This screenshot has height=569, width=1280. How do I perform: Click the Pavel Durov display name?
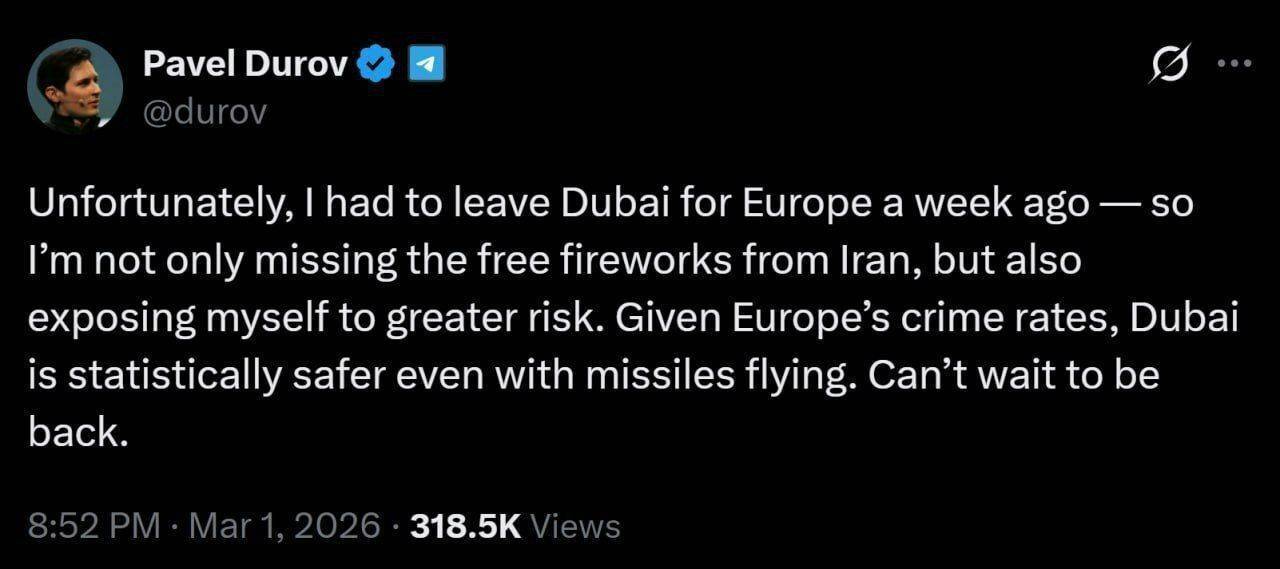[x=245, y=65]
